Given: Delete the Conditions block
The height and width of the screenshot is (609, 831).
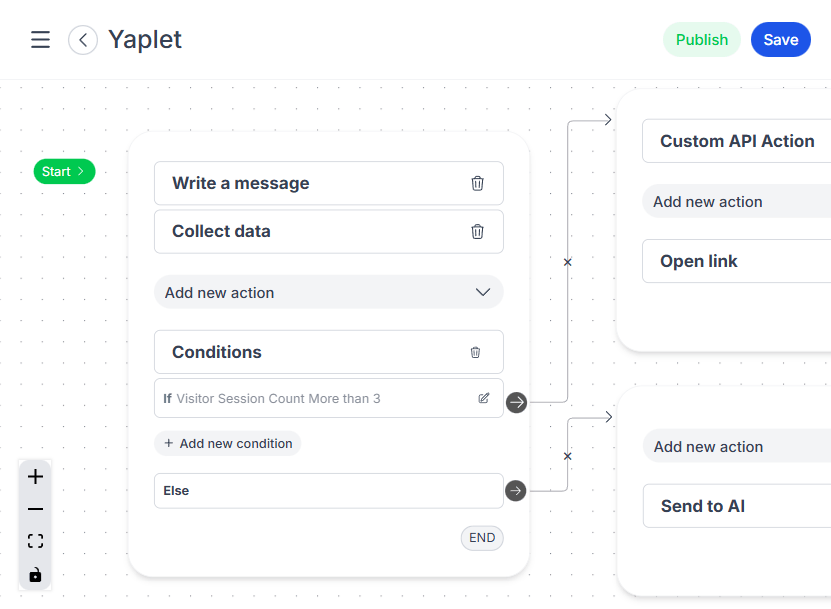Looking at the screenshot, I should tap(475, 352).
